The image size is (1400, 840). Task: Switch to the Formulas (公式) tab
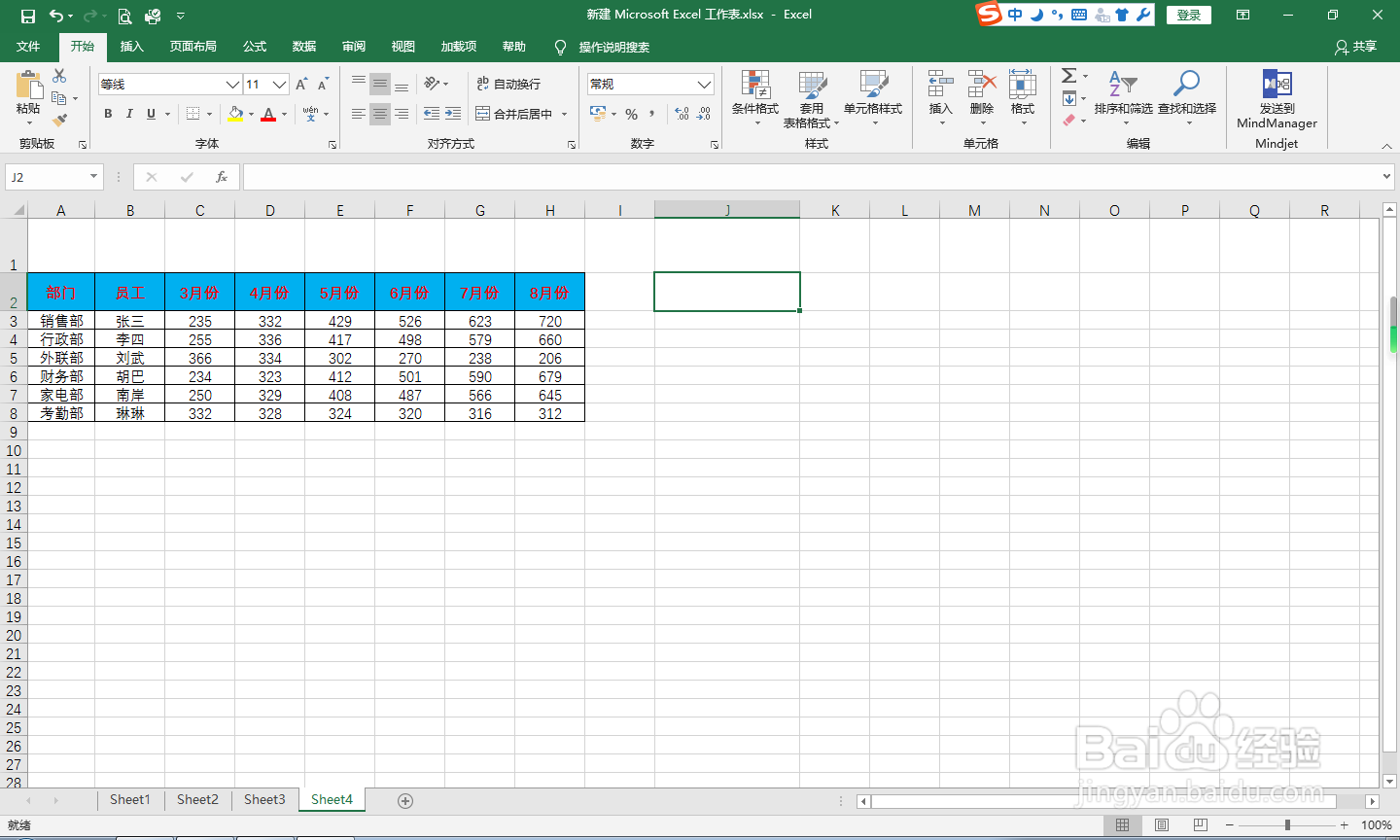click(255, 47)
